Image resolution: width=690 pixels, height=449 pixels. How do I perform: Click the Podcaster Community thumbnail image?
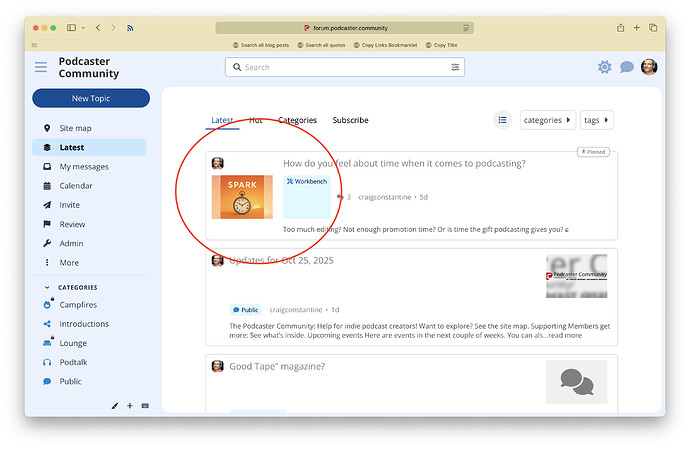click(x=576, y=276)
